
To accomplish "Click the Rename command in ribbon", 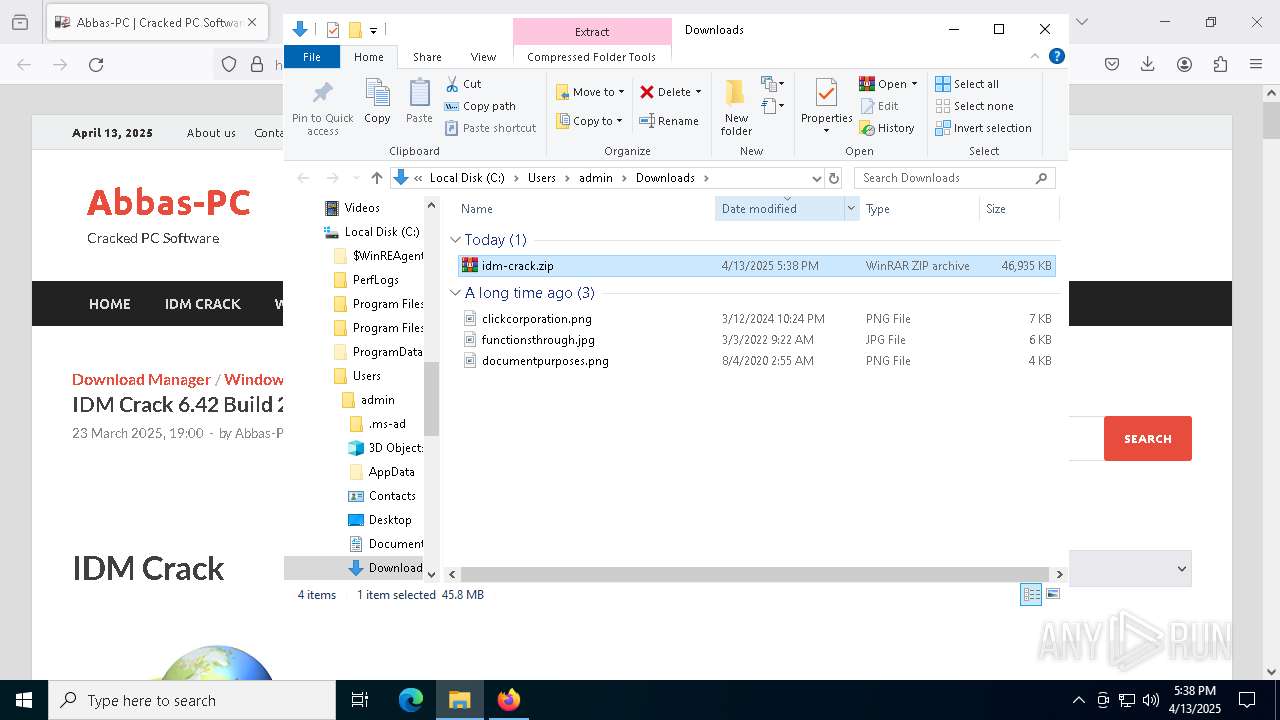I will click(669, 121).
